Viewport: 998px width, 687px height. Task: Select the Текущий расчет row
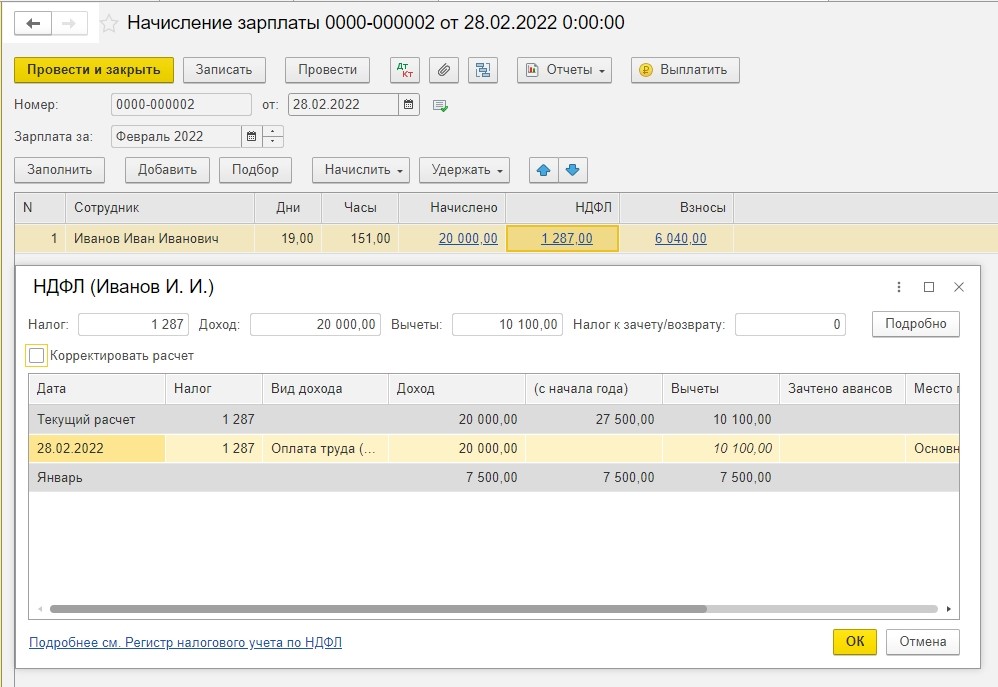tap(493, 420)
